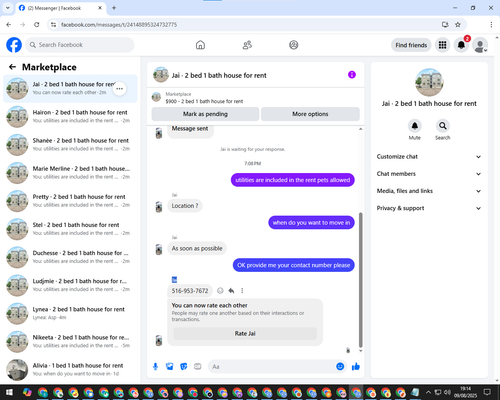
Task: Show hidden system tray icons
Action: click(x=428, y=392)
